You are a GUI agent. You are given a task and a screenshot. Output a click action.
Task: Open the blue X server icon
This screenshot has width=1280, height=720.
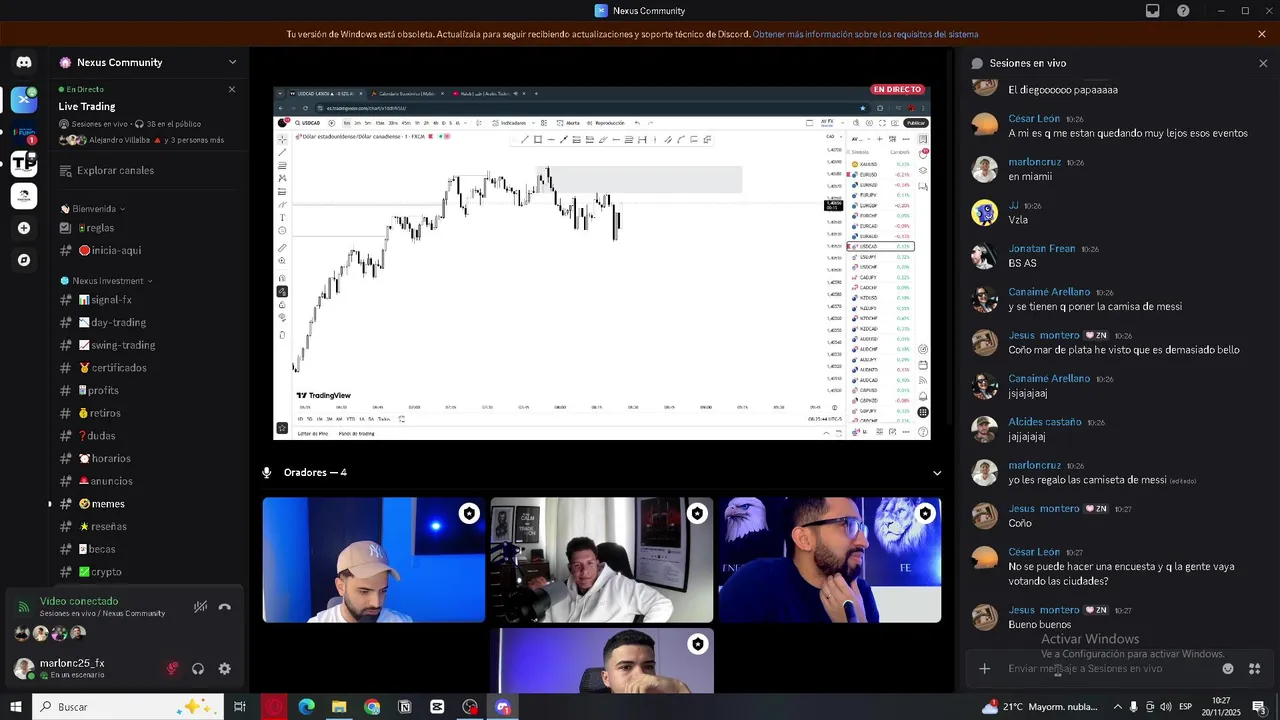click(24, 100)
